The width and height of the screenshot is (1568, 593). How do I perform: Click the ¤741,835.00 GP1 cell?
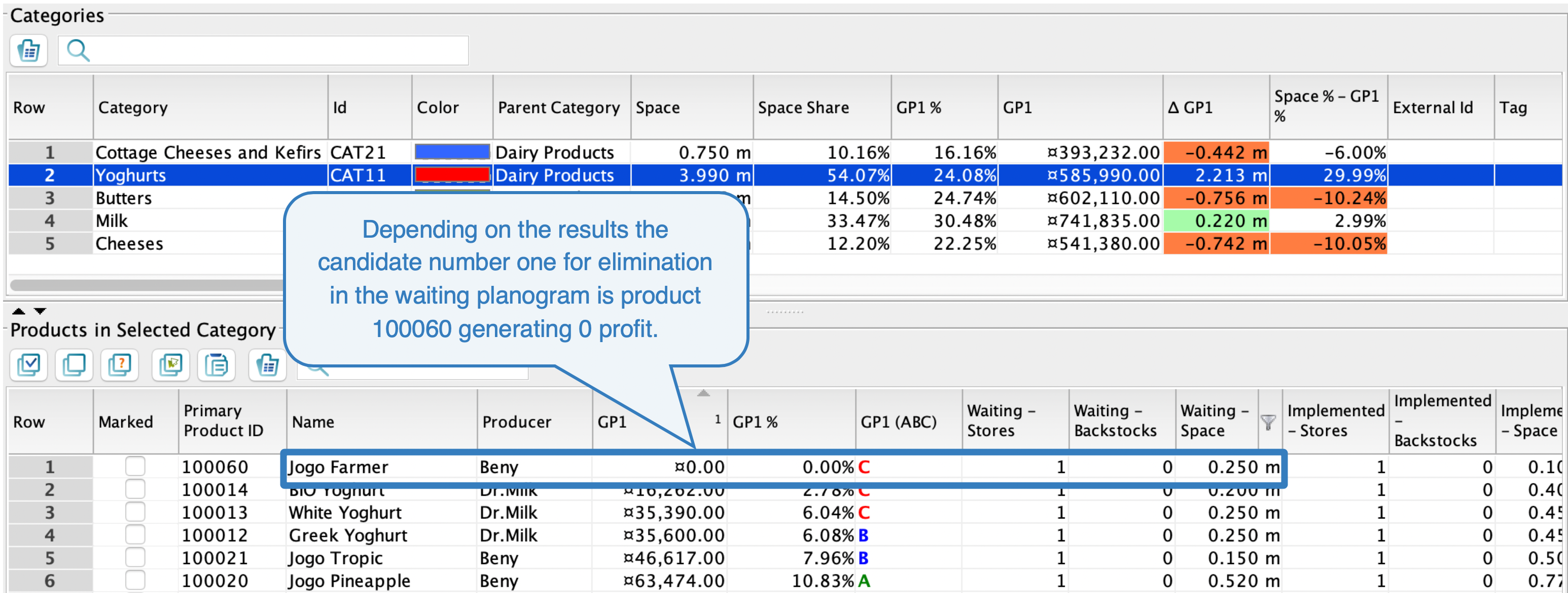tap(1080, 220)
